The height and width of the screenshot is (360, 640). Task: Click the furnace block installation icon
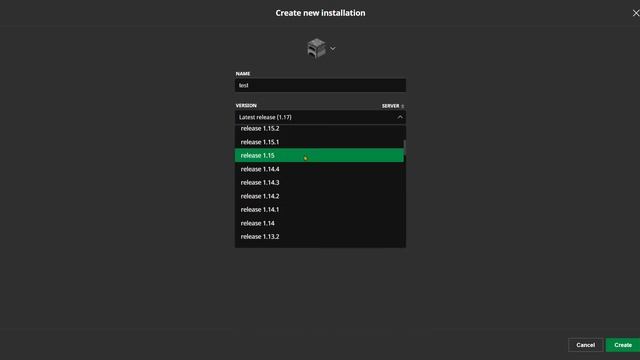tap(316, 48)
